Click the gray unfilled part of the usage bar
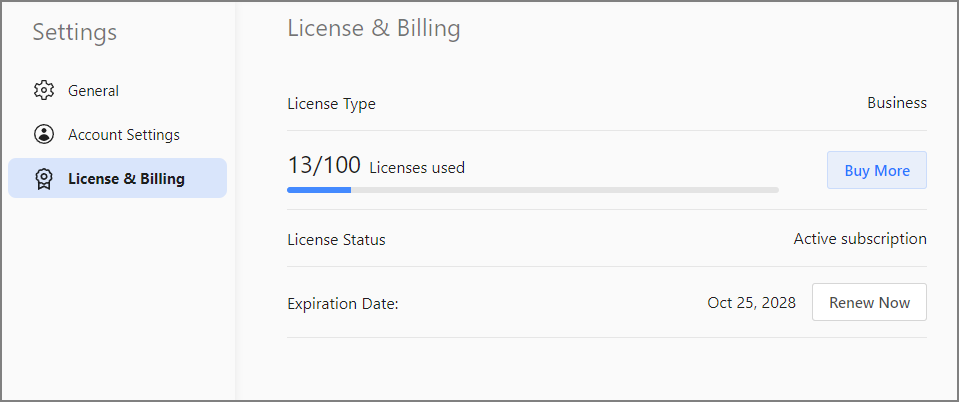This screenshot has width=959, height=402. tap(565, 189)
